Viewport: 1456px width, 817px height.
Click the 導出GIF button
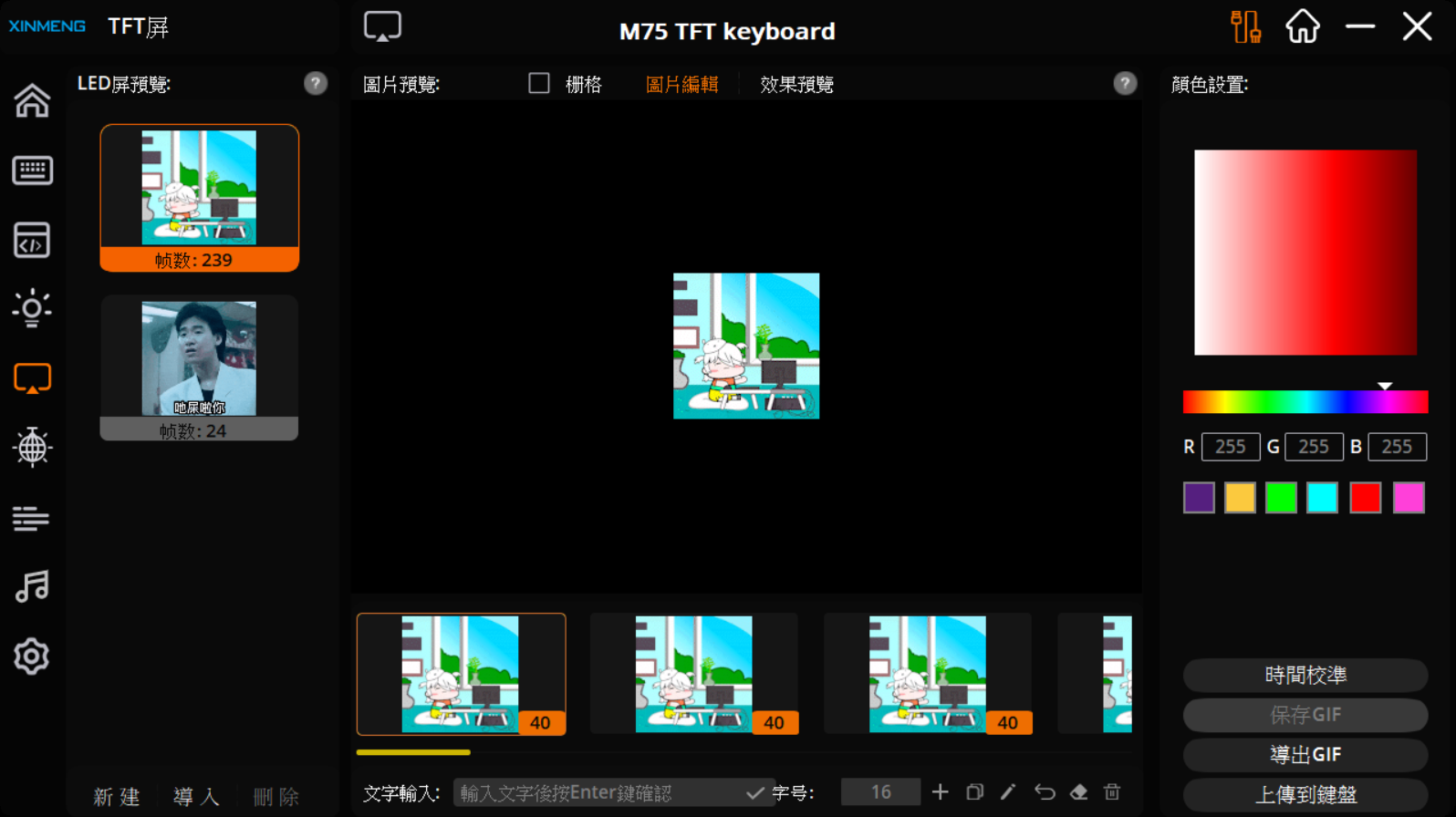click(1305, 755)
